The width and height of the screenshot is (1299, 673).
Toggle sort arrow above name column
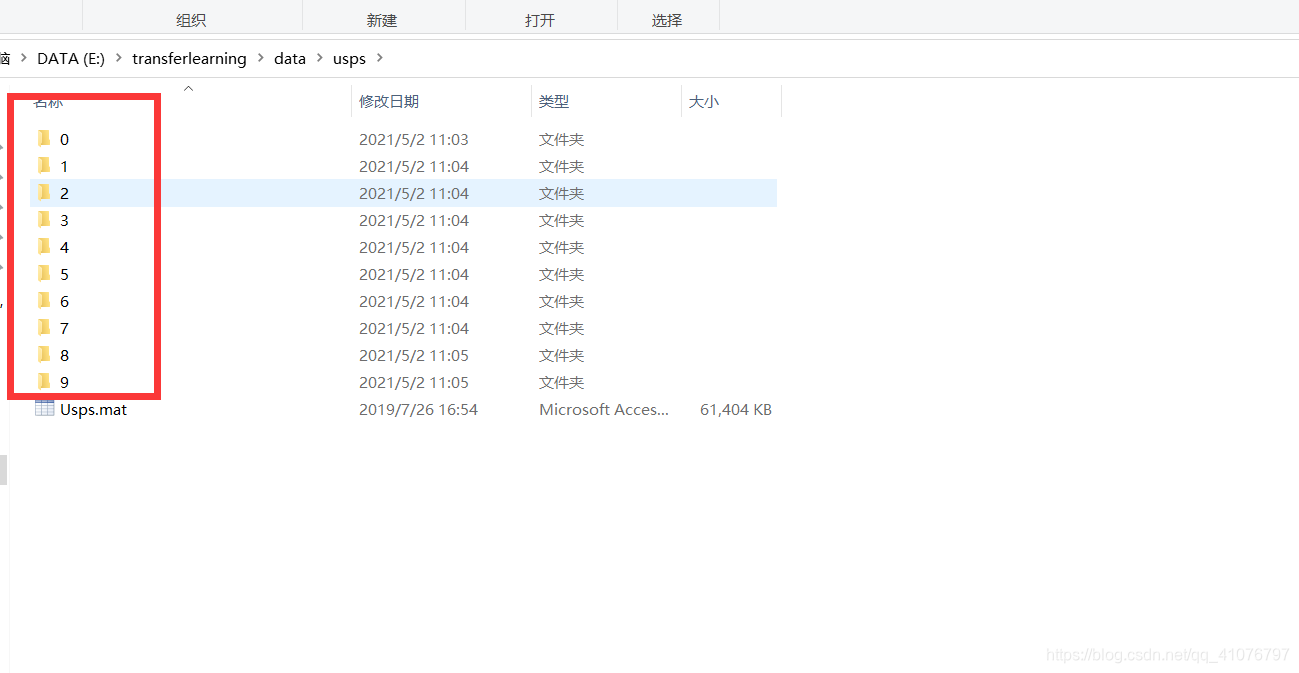click(188, 88)
